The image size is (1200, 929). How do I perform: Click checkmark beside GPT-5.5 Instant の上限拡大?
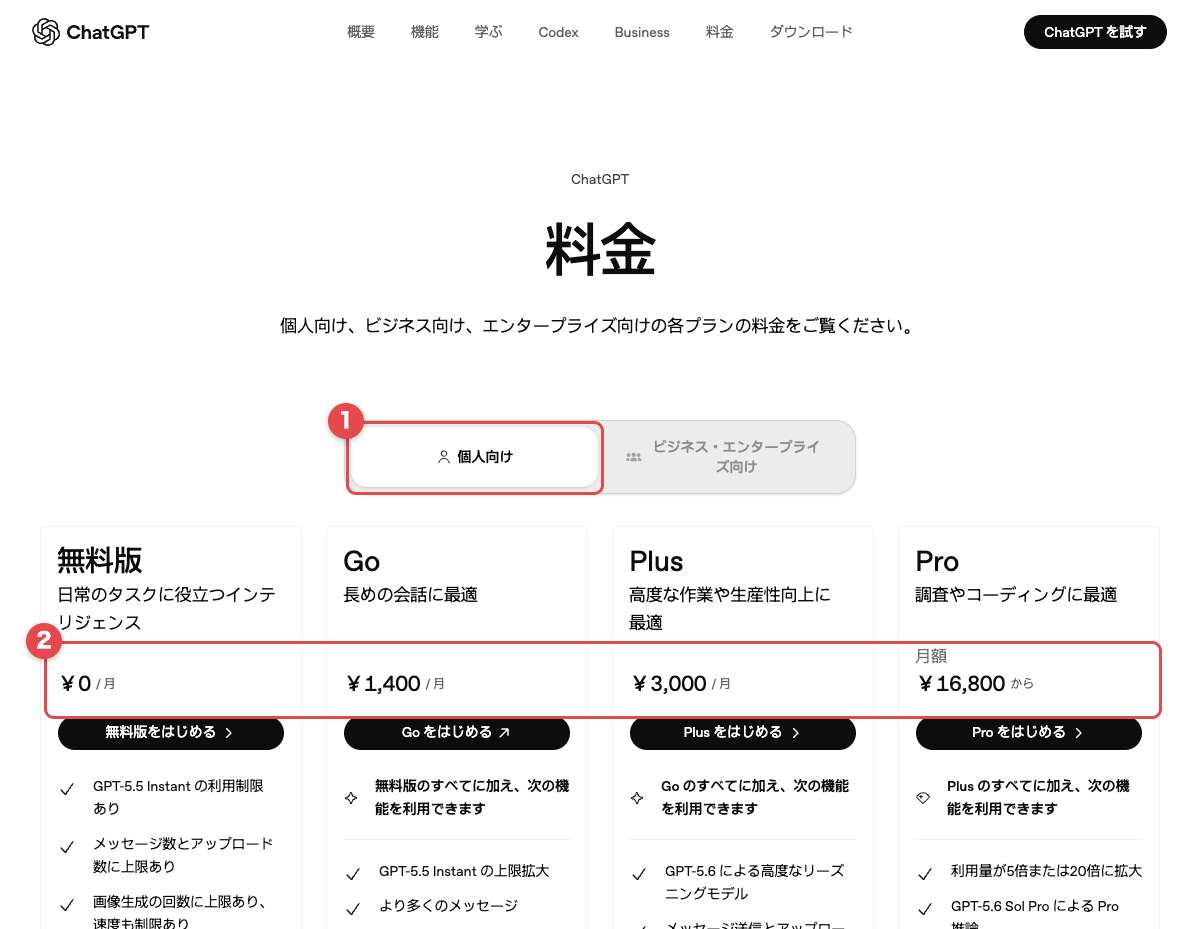click(x=353, y=875)
